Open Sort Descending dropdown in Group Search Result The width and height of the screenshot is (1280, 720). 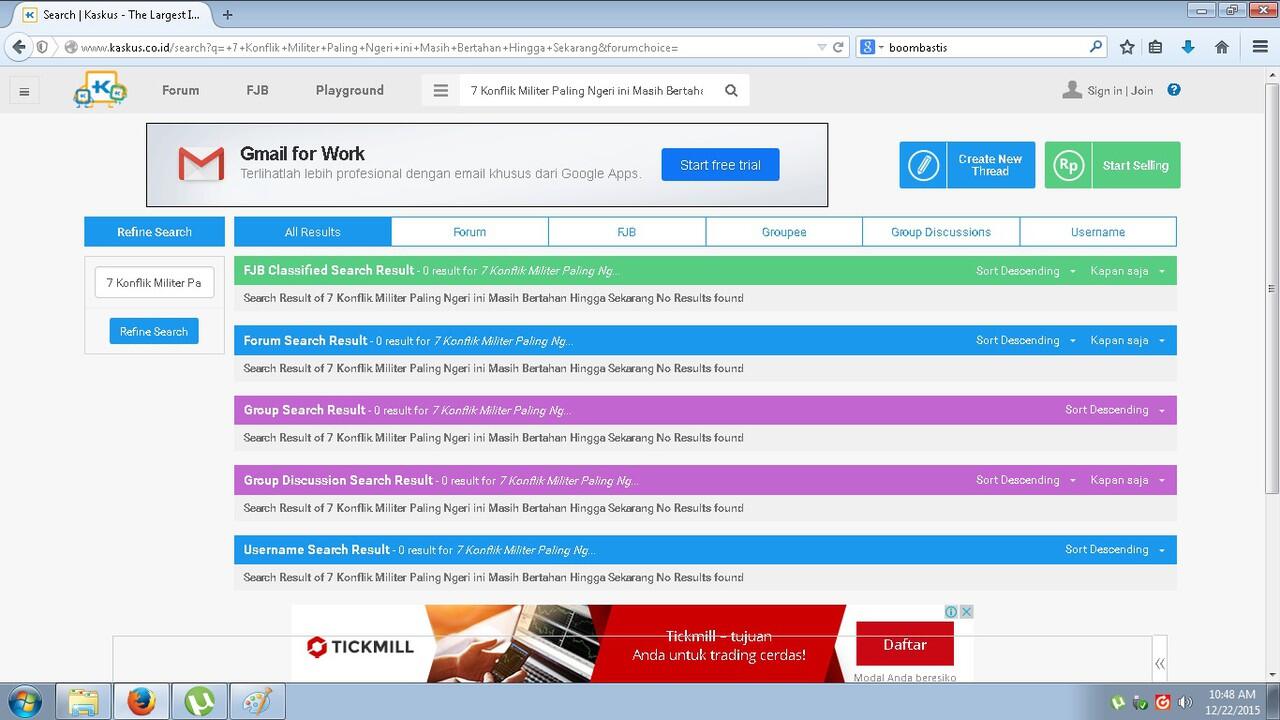tap(1115, 410)
